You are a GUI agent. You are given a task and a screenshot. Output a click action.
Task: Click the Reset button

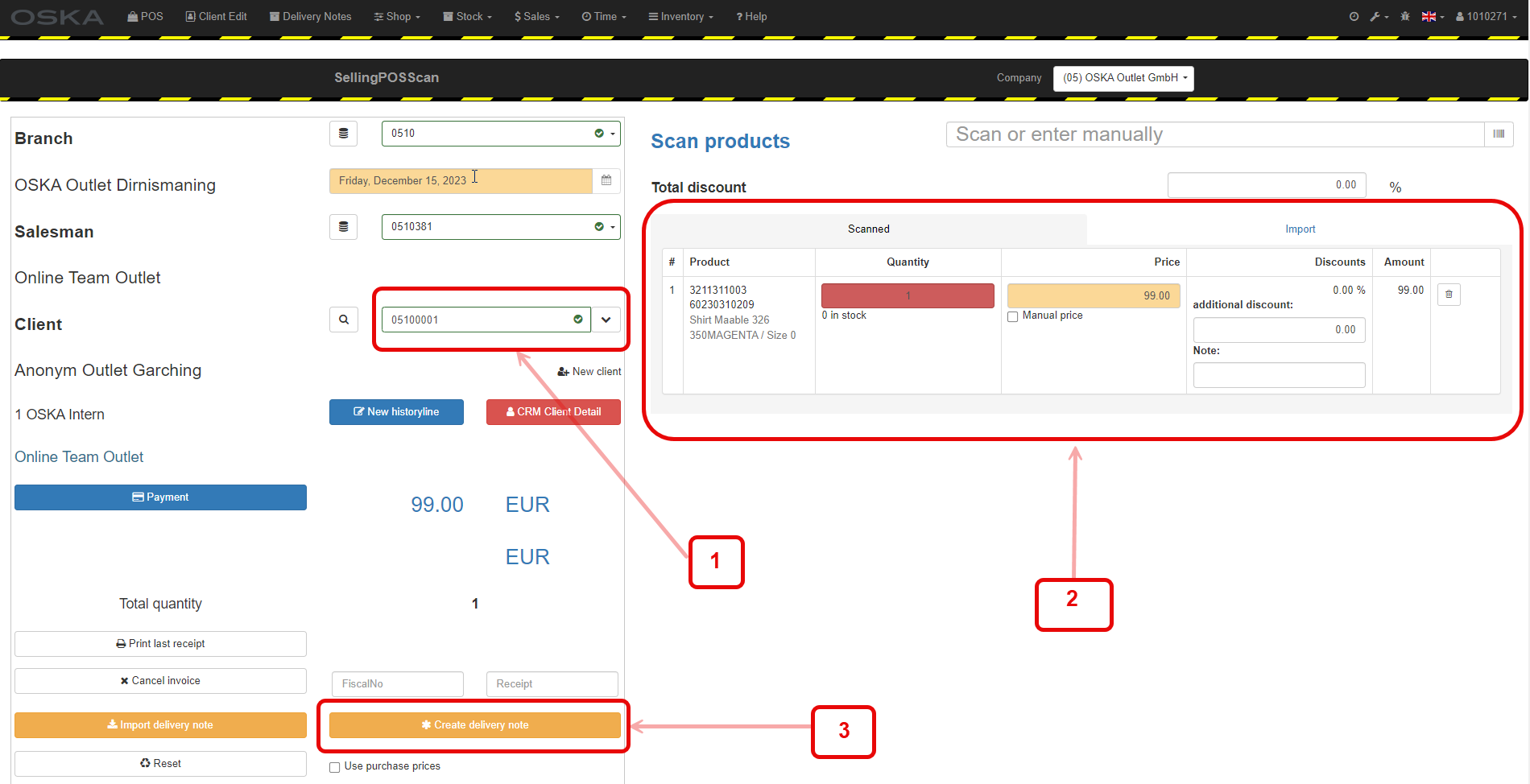[x=160, y=764]
